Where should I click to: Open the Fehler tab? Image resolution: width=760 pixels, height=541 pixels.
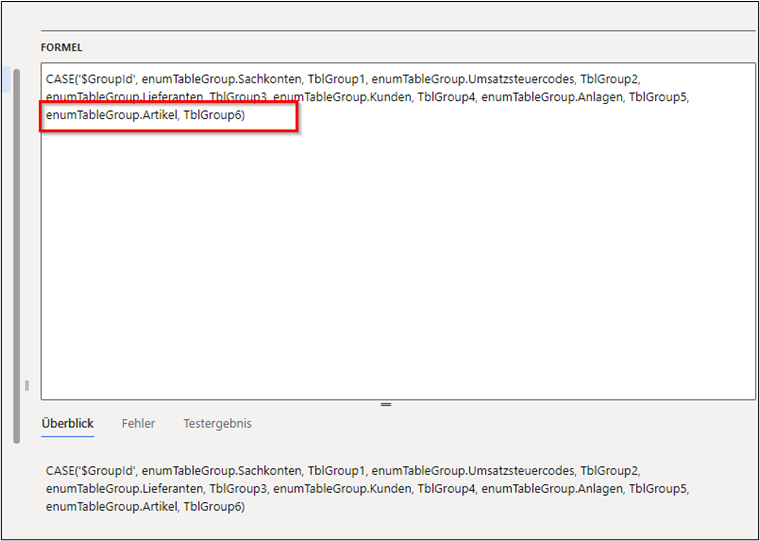[138, 423]
